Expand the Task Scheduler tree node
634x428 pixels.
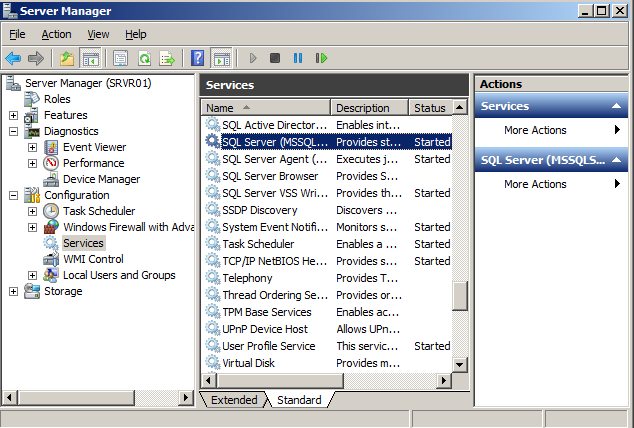(32, 211)
